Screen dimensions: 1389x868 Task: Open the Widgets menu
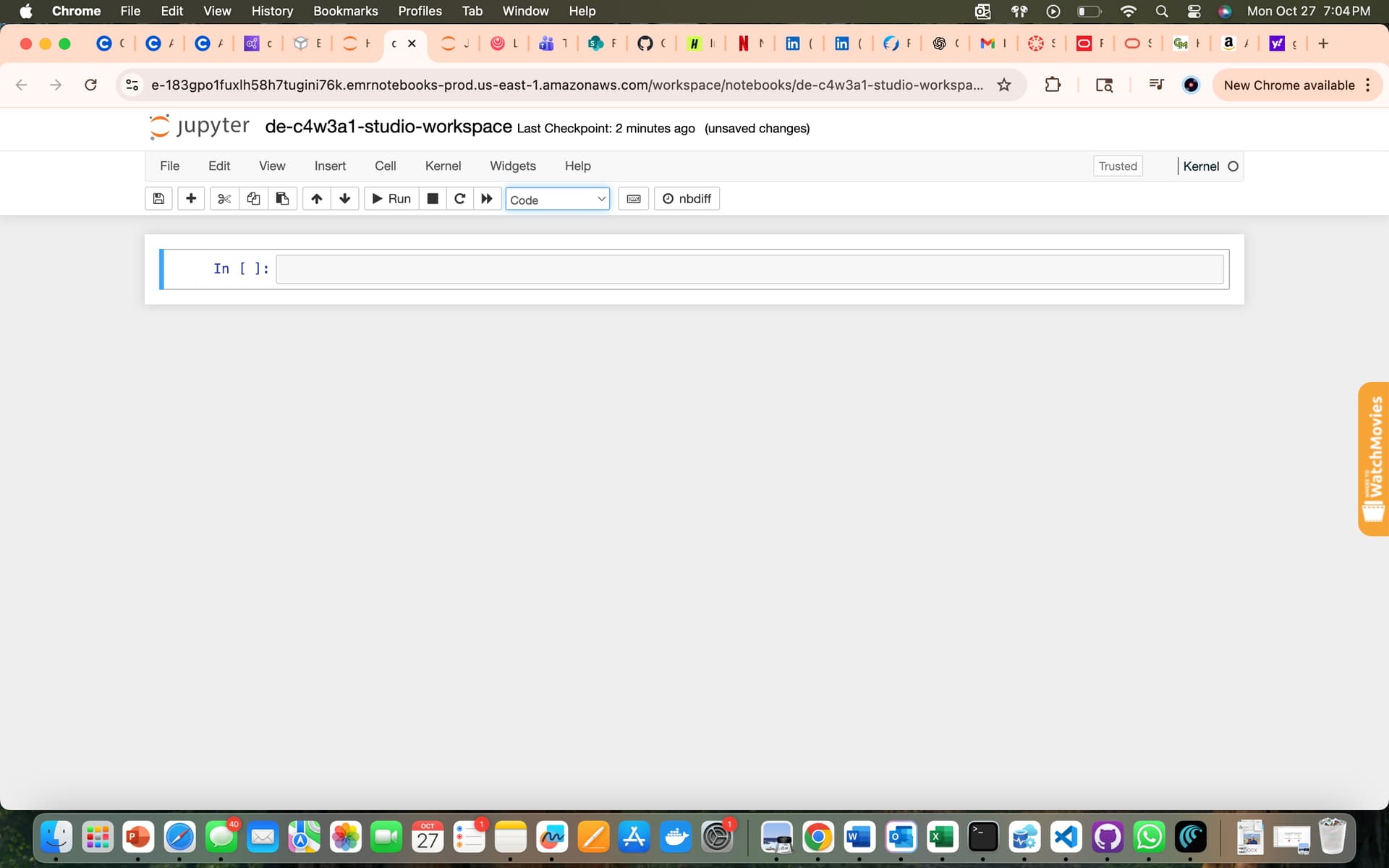coord(512,166)
